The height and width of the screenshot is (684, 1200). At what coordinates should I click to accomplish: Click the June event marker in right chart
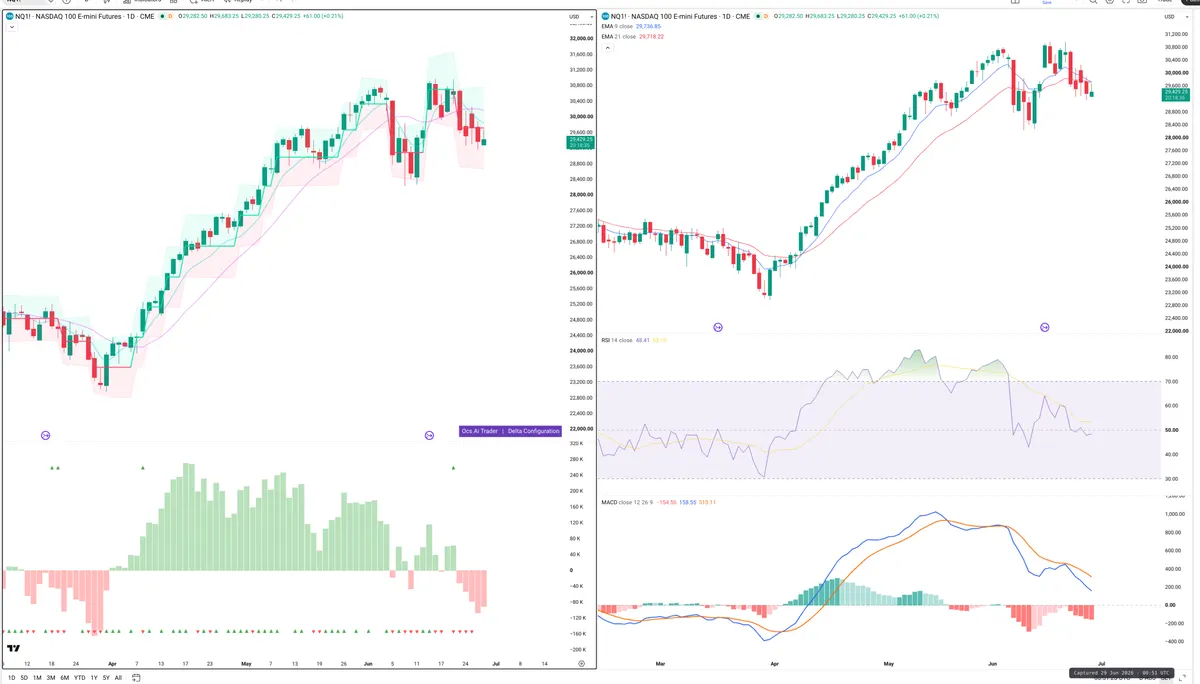[1045, 327]
